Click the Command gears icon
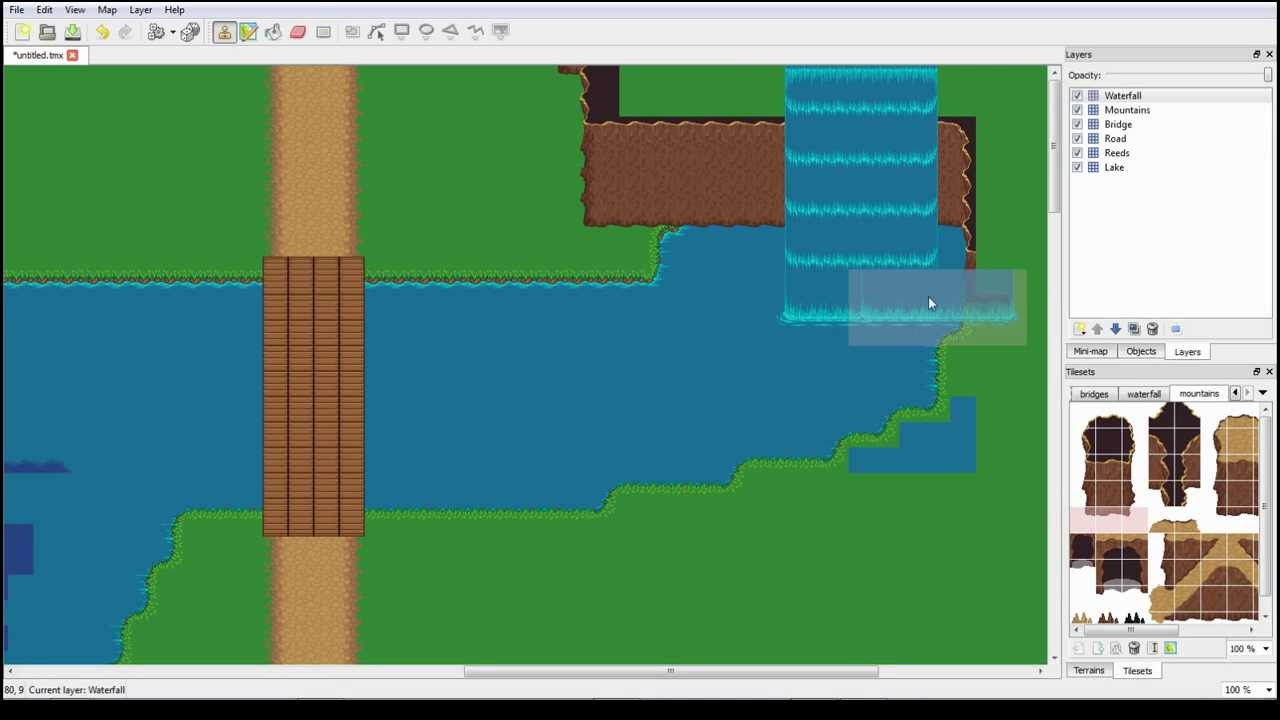 (156, 32)
